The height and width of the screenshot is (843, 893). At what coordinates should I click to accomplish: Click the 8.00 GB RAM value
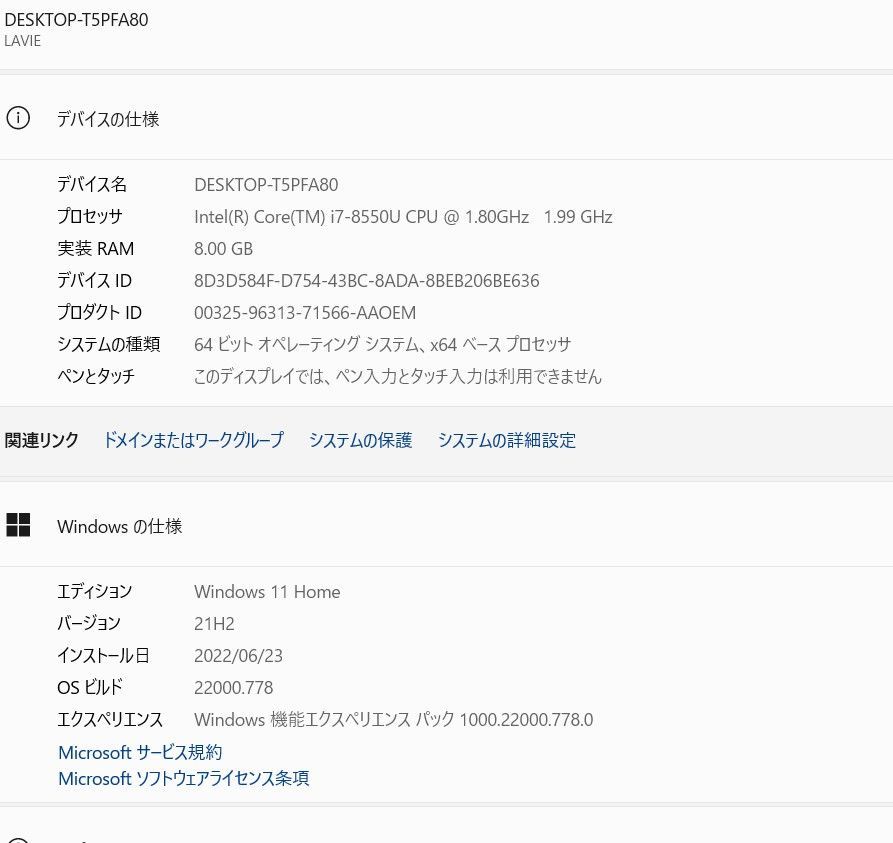(x=223, y=248)
